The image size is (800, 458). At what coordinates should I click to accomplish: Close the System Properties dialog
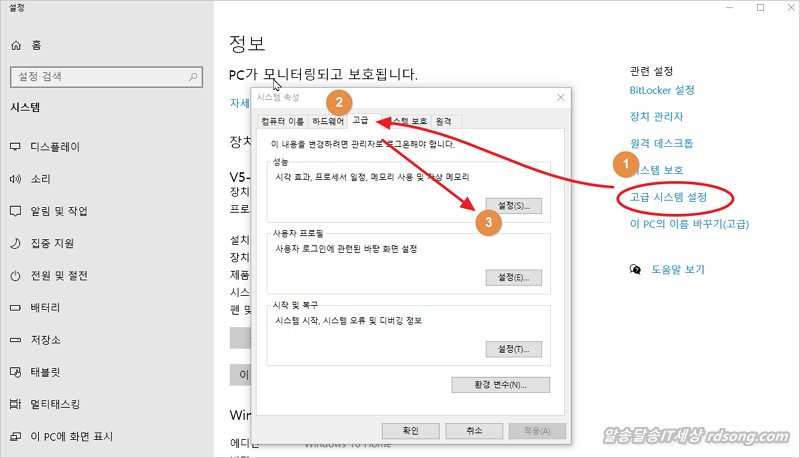560,97
